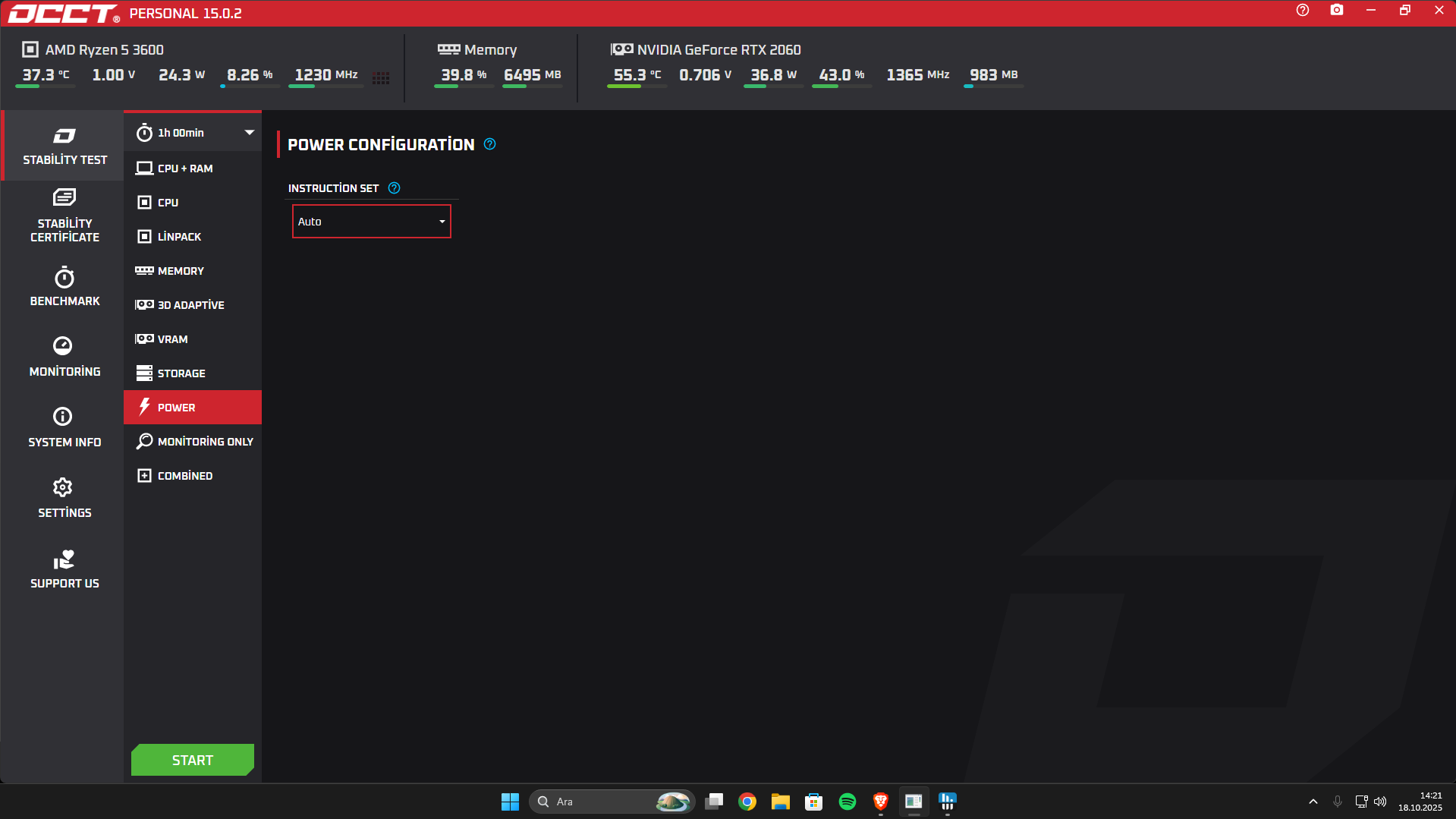This screenshot has width=1456, height=819.
Task: Open Task View on the taskbar
Action: click(x=714, y=802)
